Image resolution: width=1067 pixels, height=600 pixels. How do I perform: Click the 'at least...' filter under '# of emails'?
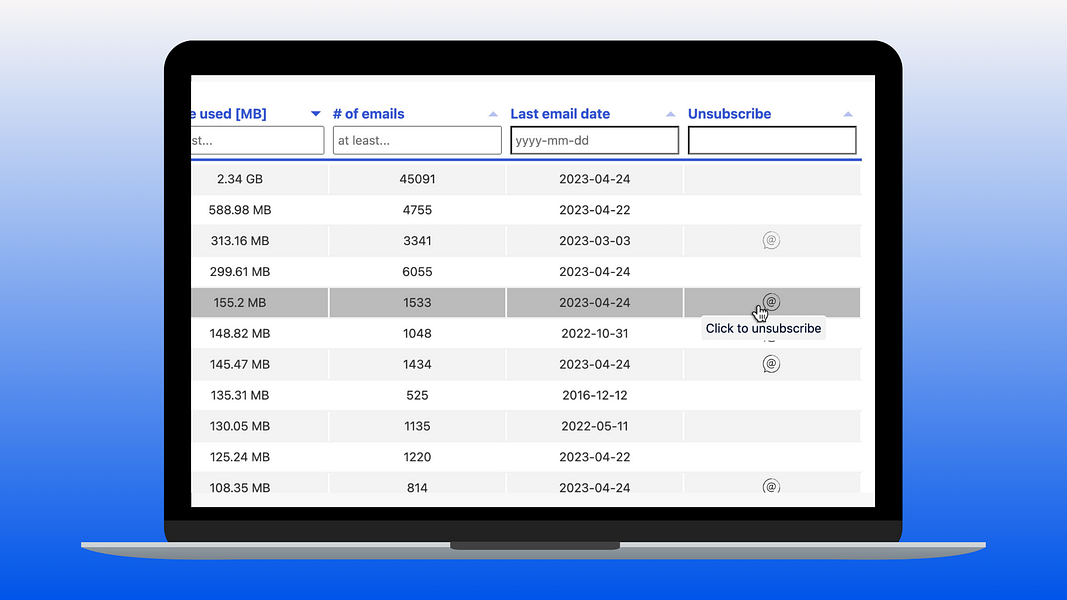coord(416,140)
